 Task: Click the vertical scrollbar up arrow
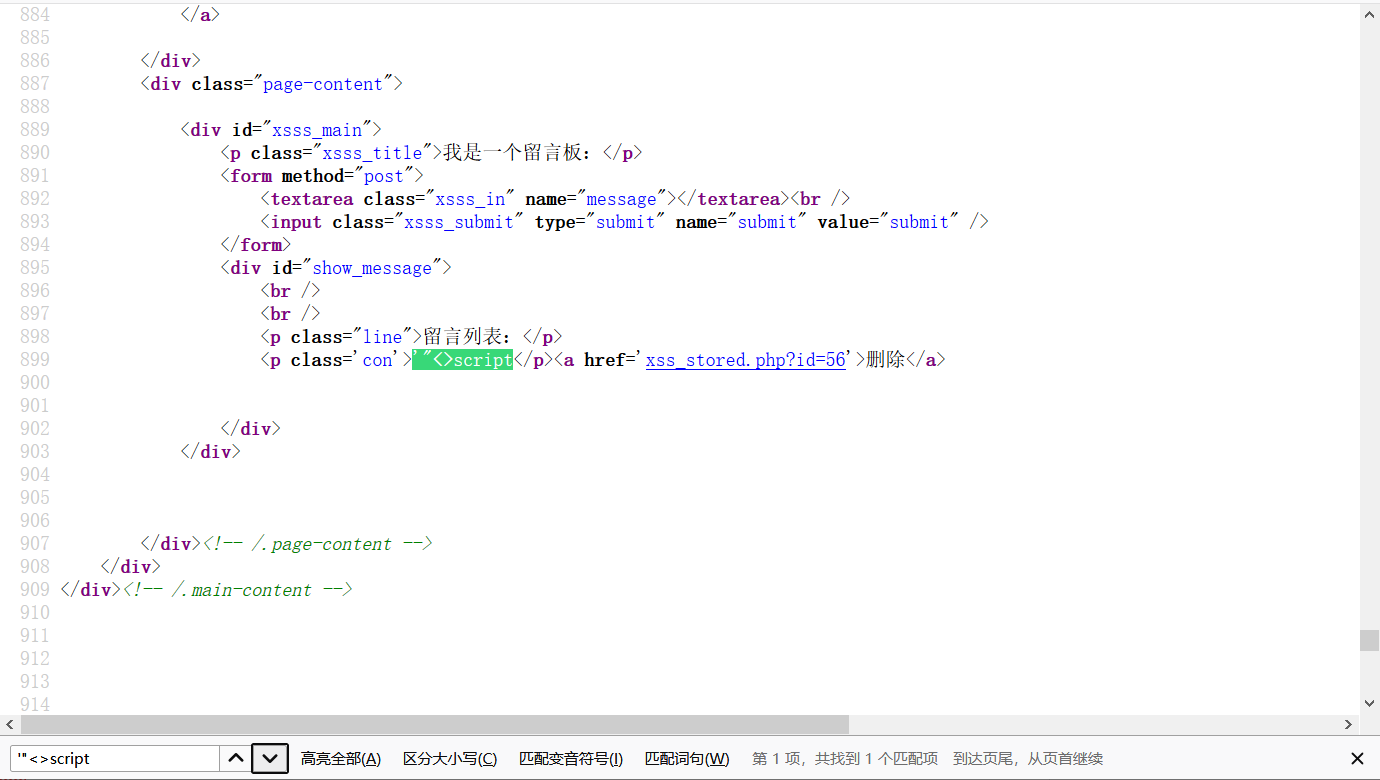[1369, 14]
